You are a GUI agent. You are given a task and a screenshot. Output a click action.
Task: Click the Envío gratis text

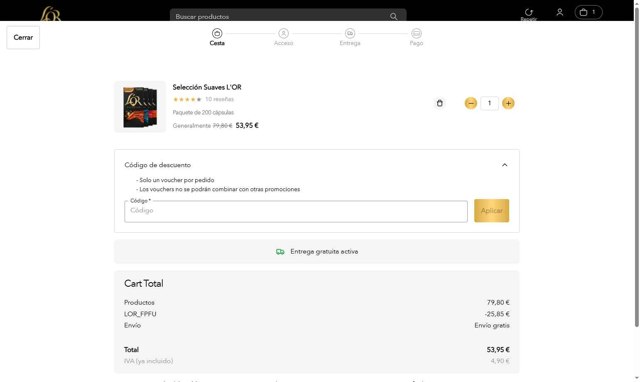pyautogui.click(x=492, y=325)
